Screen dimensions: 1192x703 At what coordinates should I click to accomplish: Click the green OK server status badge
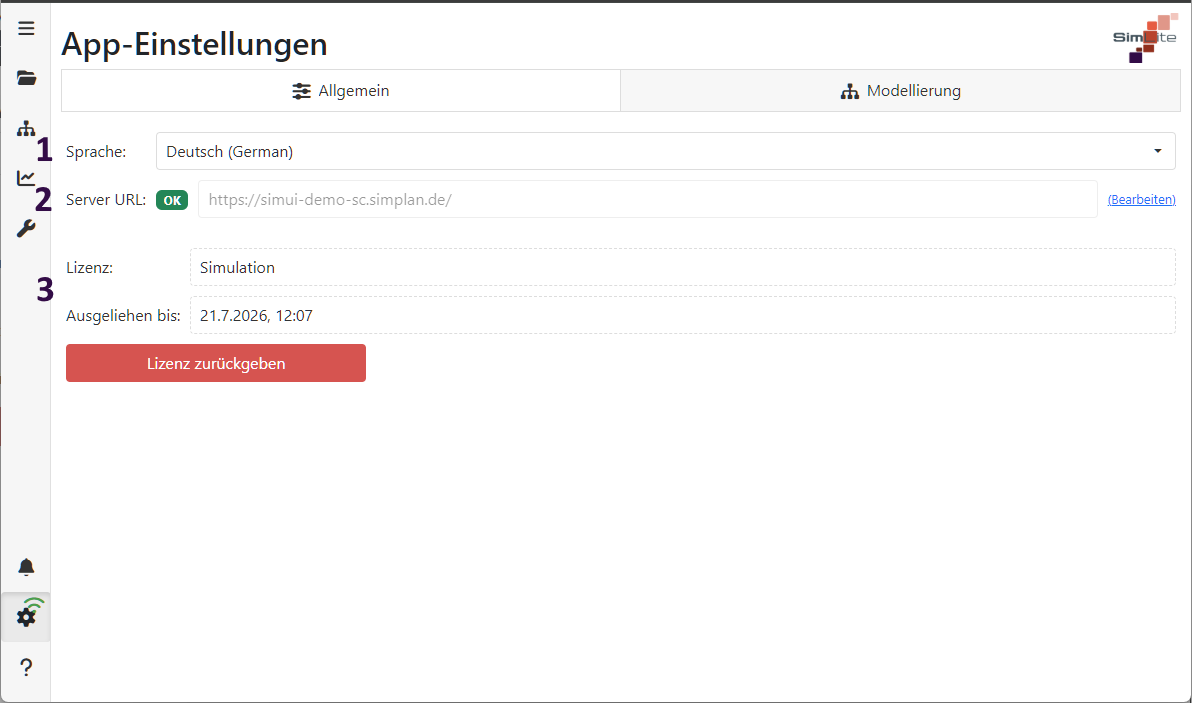[172, 200]
